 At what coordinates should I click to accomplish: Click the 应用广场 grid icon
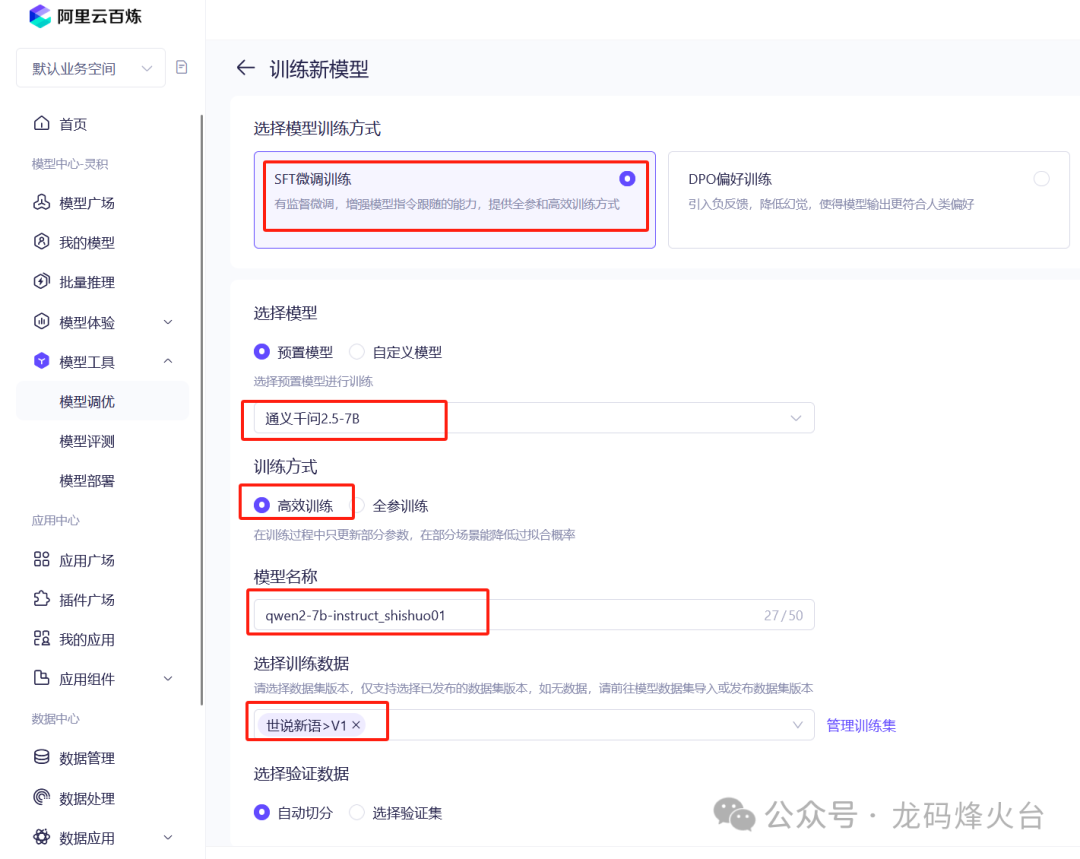tap(41, 559)
